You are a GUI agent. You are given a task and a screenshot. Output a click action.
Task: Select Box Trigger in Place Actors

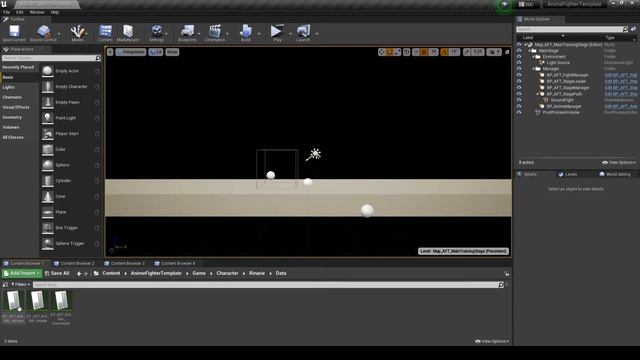pos(71,228)
